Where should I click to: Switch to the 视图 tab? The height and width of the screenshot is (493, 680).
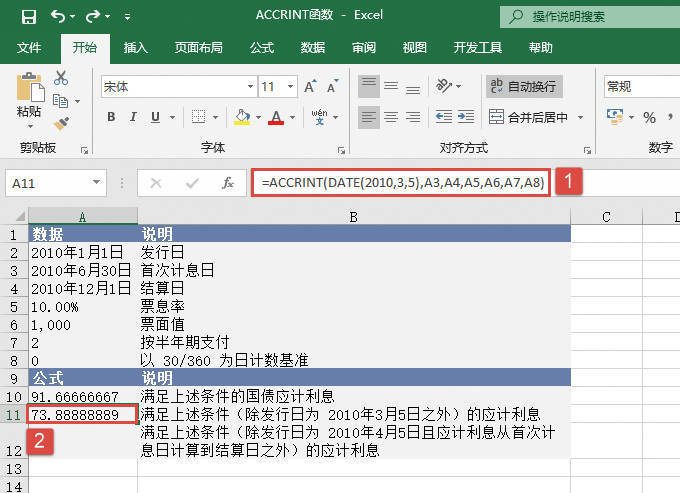[415, 47]
